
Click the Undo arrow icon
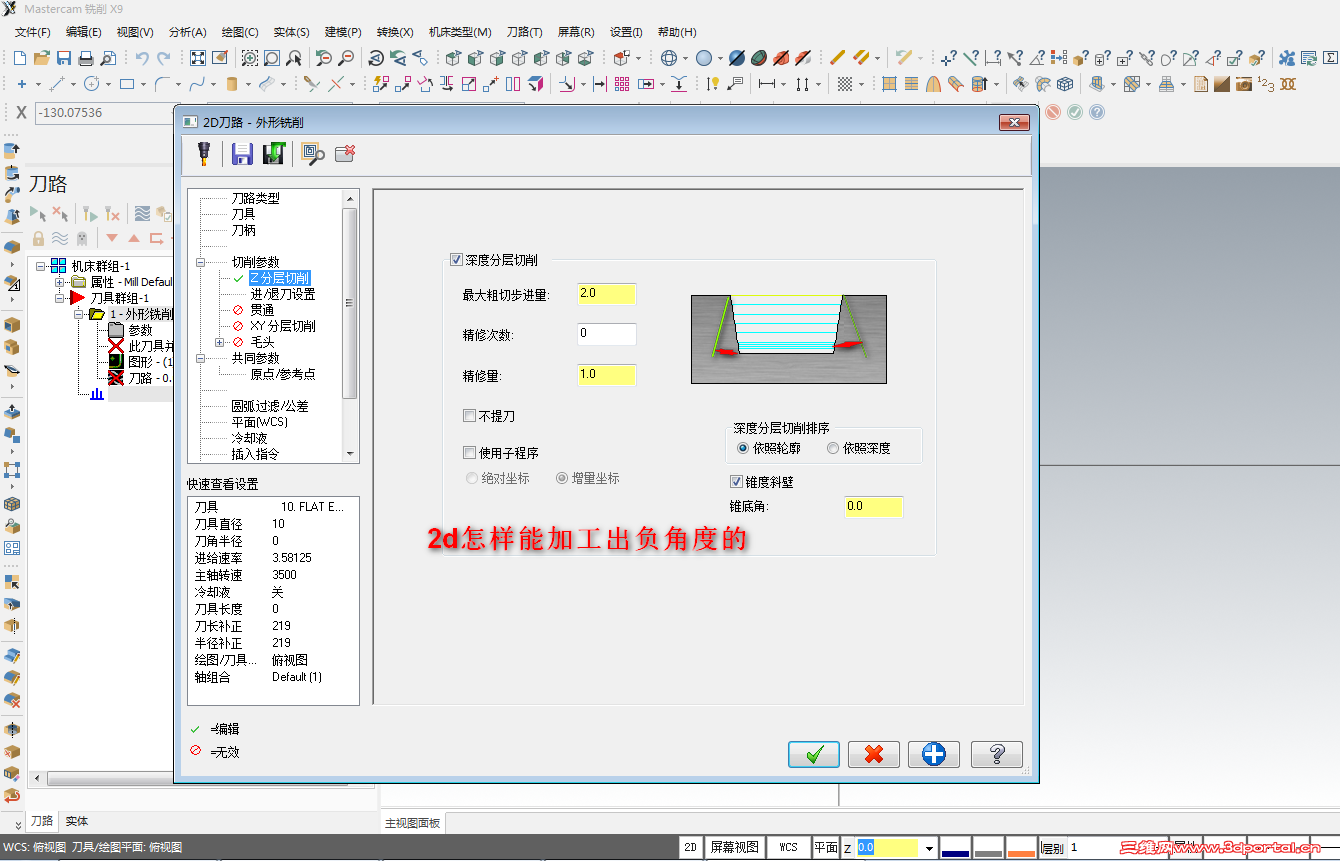(142, 58)
